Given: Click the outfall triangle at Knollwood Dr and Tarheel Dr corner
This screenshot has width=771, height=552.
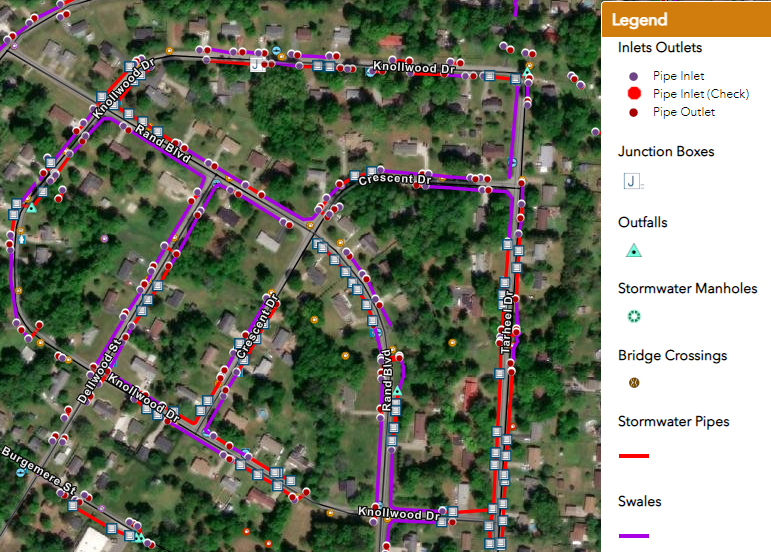Looking at the screenshot, I should (x=527, y=72).
